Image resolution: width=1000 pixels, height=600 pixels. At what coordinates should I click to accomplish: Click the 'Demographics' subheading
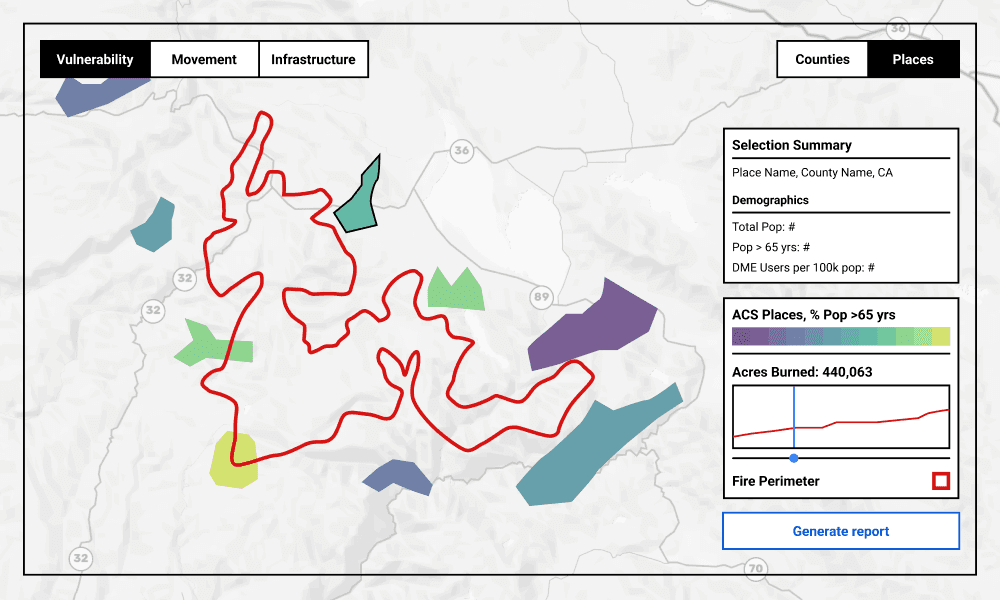click(770, 200)
